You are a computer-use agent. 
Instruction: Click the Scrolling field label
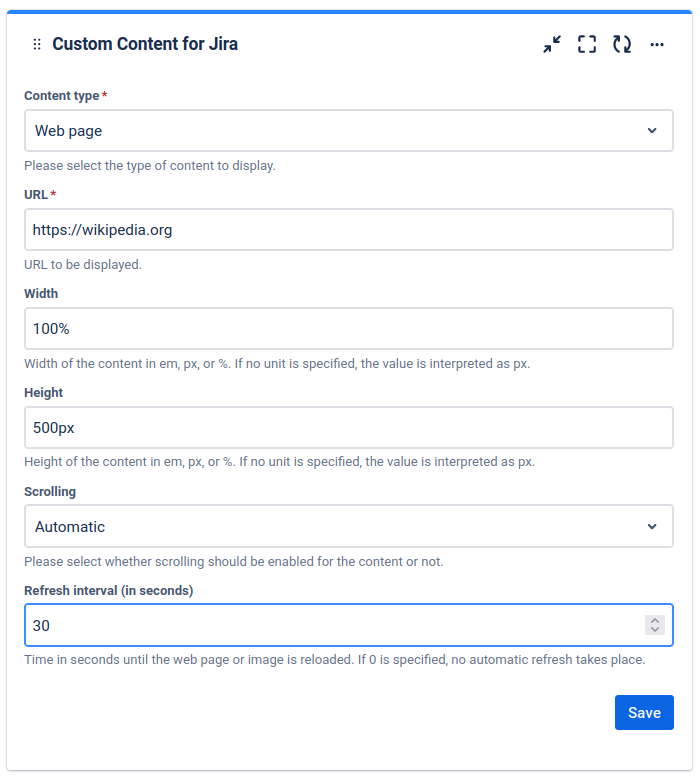pos(50,491)
